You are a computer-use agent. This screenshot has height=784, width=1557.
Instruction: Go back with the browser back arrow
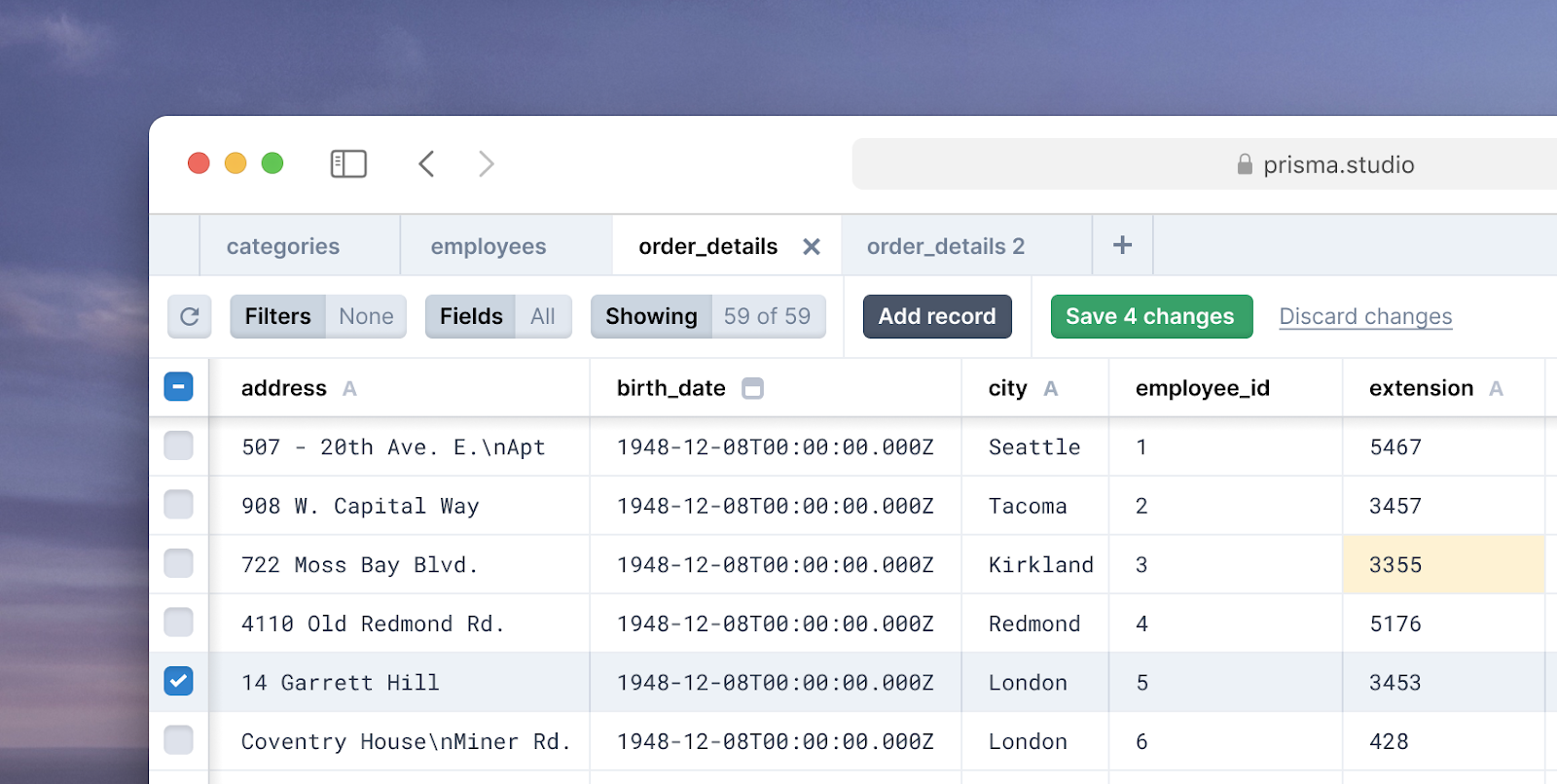[x=426, y=164]
